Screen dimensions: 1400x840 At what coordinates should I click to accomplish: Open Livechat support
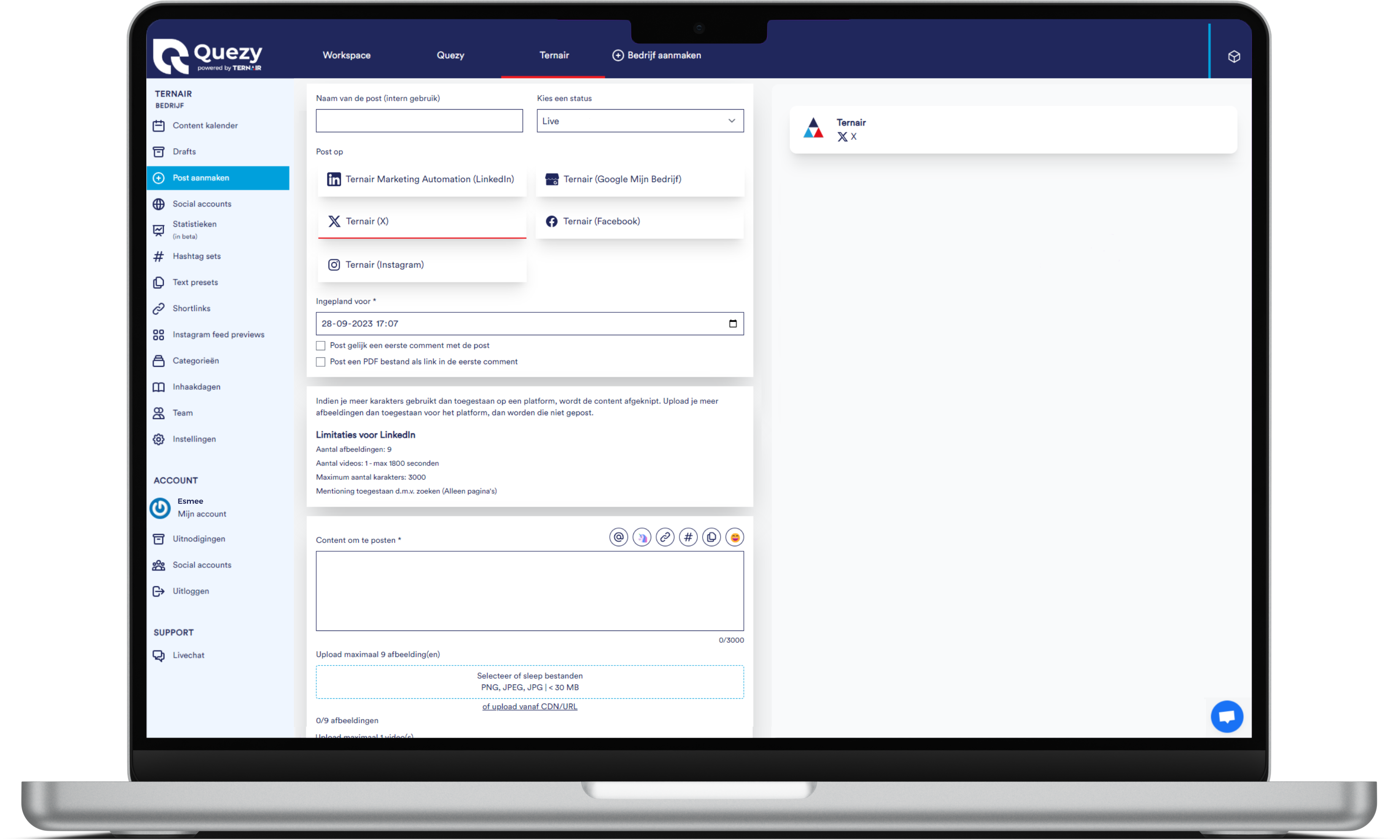(190, 655)
